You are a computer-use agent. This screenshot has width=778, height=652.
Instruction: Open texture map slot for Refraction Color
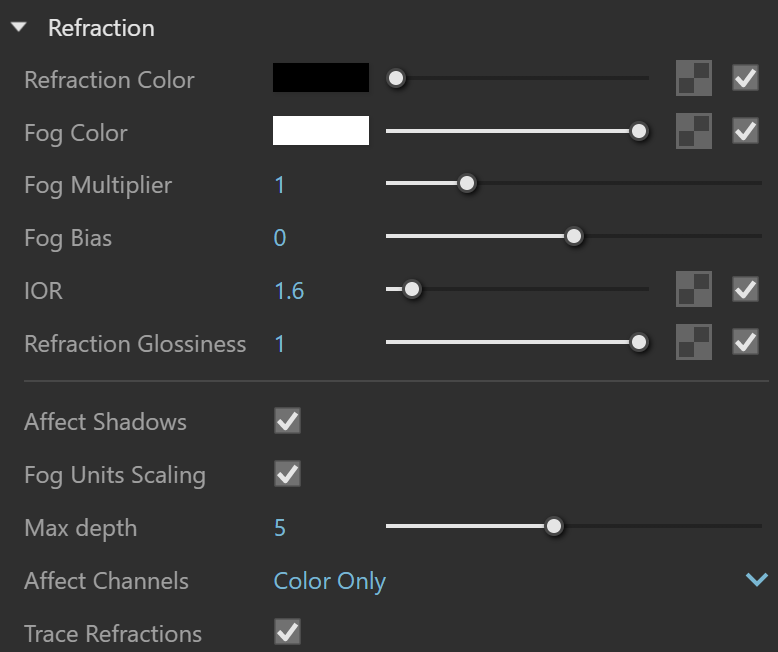coord(694,78)
